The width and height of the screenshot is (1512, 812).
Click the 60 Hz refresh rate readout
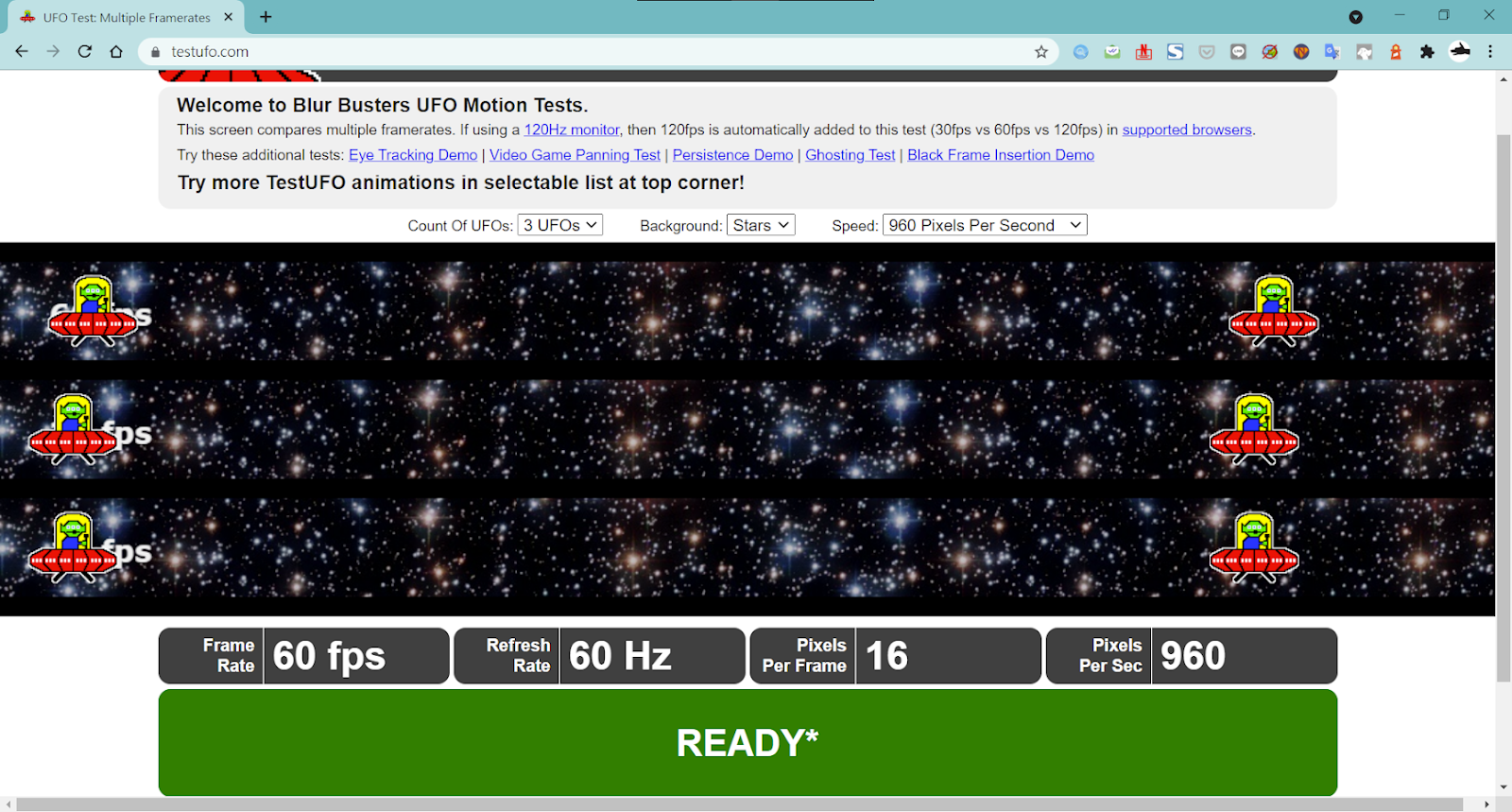(620, 656)
